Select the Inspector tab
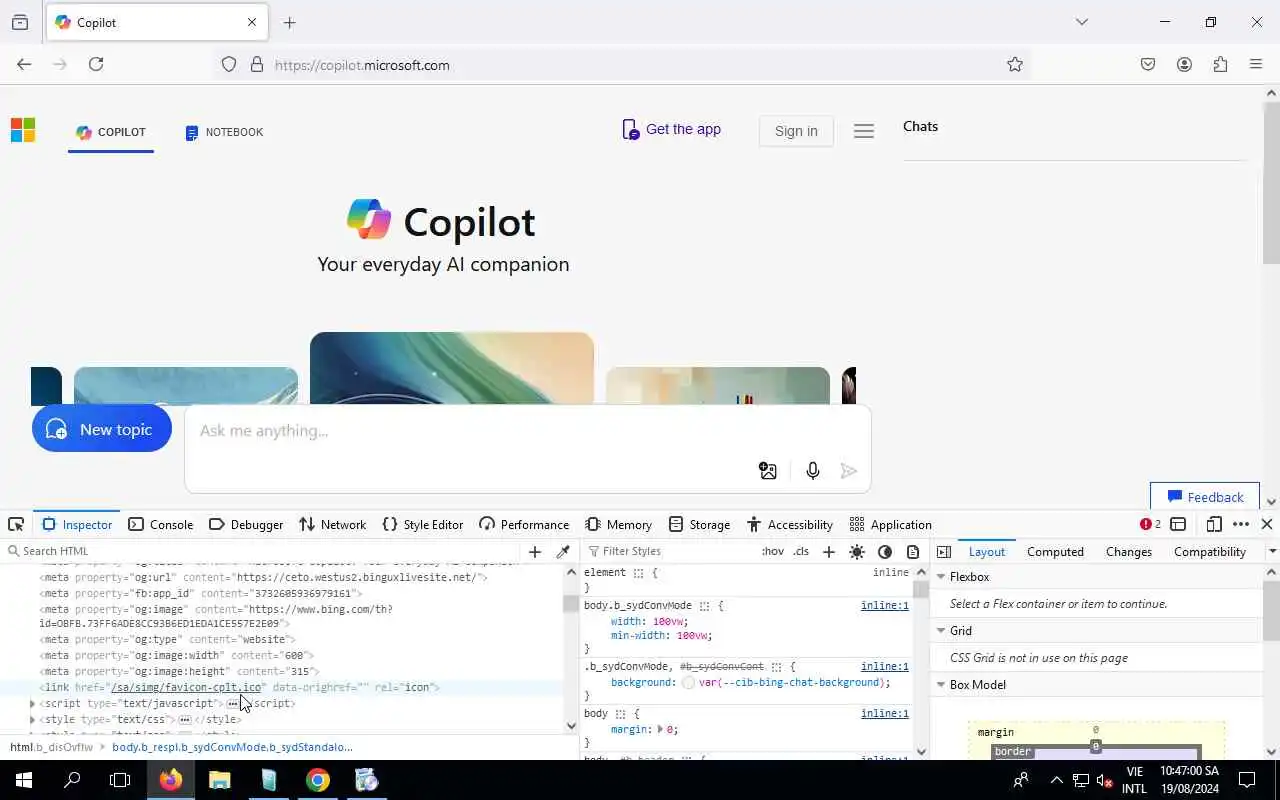This screenshot has width=1280, height=800. [77, 524]
